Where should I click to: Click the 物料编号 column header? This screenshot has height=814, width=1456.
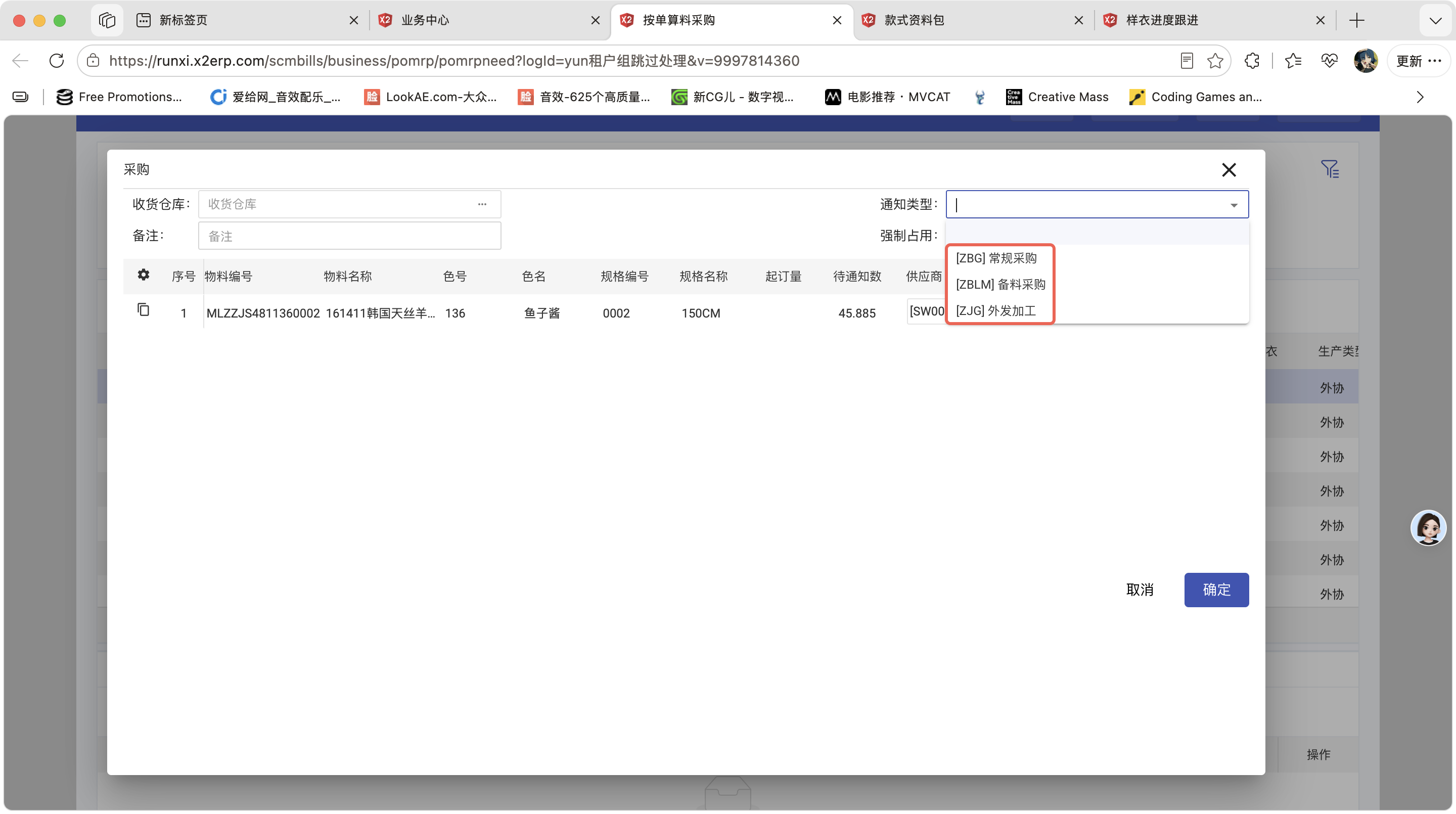pyautogui.click(x=229, y=277)
